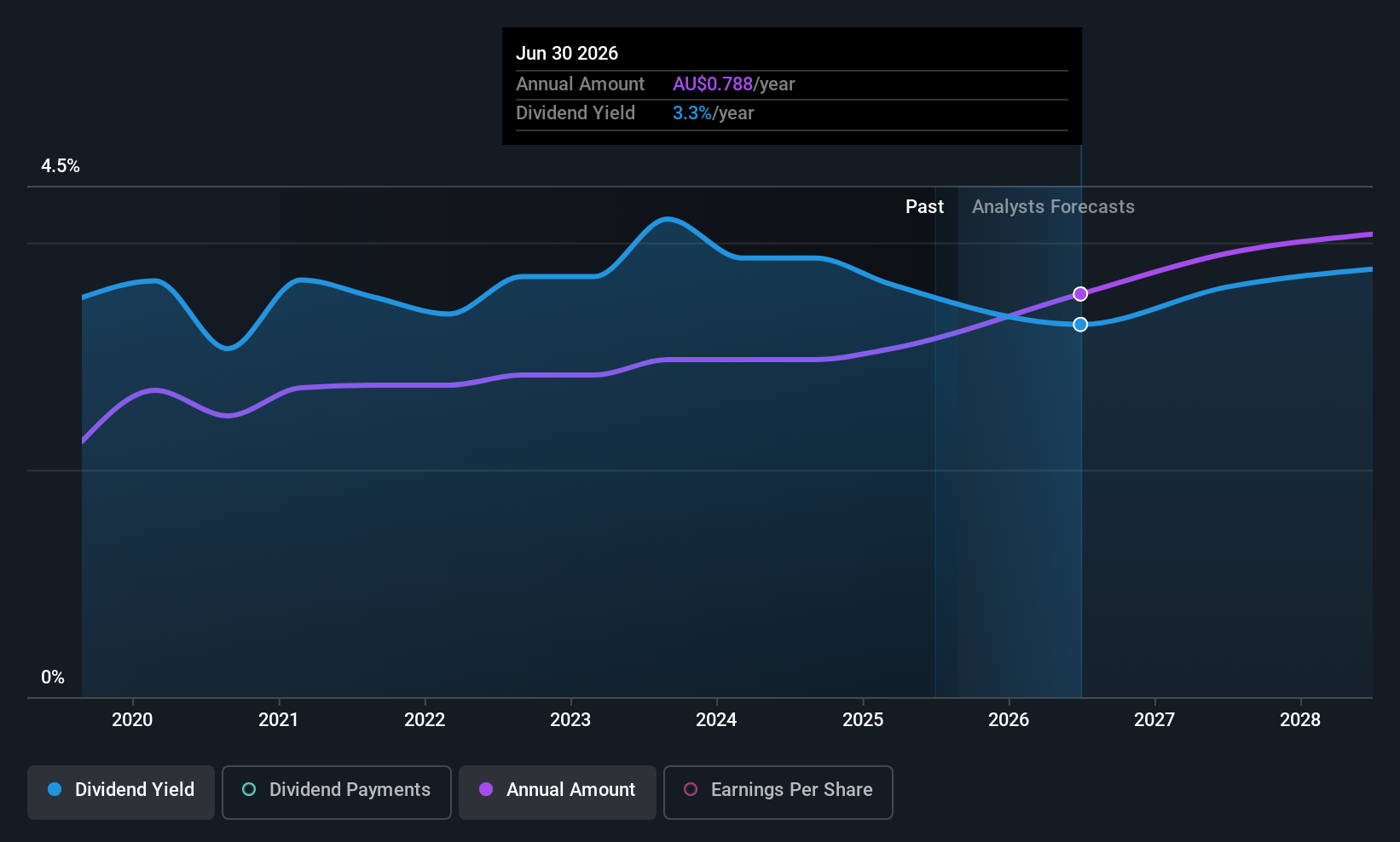
Task: Click the teal Dividend Payments legend circle
Action: point(249,789)
